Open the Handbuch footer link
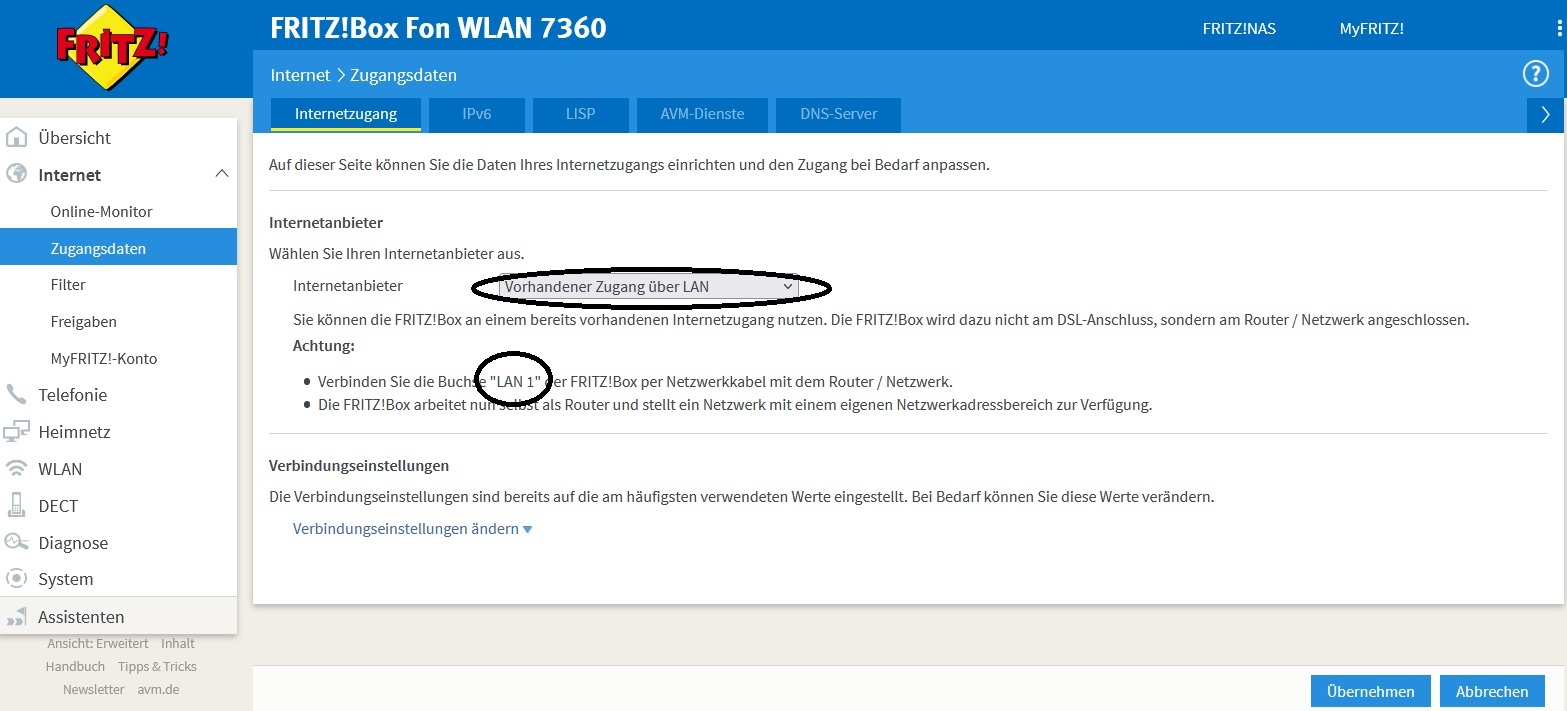 click(x=75, y=666)
